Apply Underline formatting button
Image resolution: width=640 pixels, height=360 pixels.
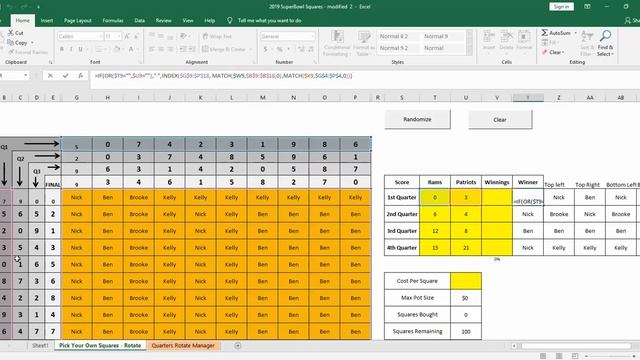[80, 49]
